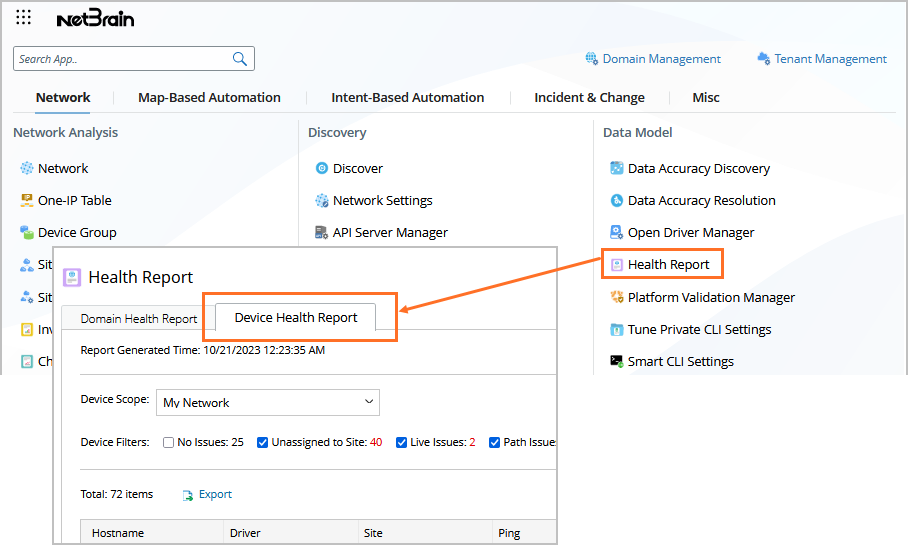
Task: Uncheck the Unassigned to Site filter
Action: click(263, 442)
